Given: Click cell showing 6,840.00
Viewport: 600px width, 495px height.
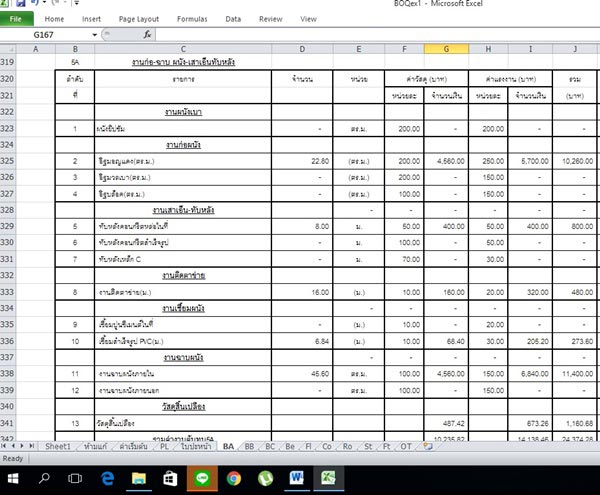Looking at the screenshot, I should (x=530, y=374).
